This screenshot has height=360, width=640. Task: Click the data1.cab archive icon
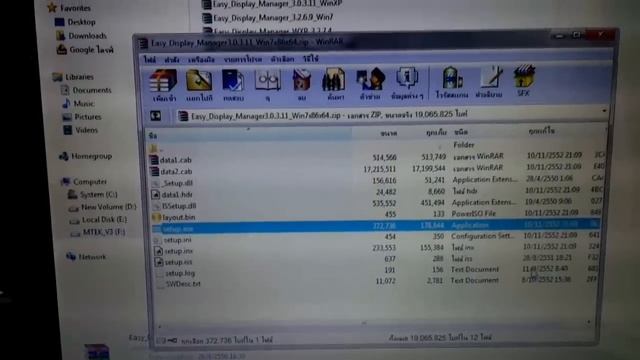(x=154, y=160)
